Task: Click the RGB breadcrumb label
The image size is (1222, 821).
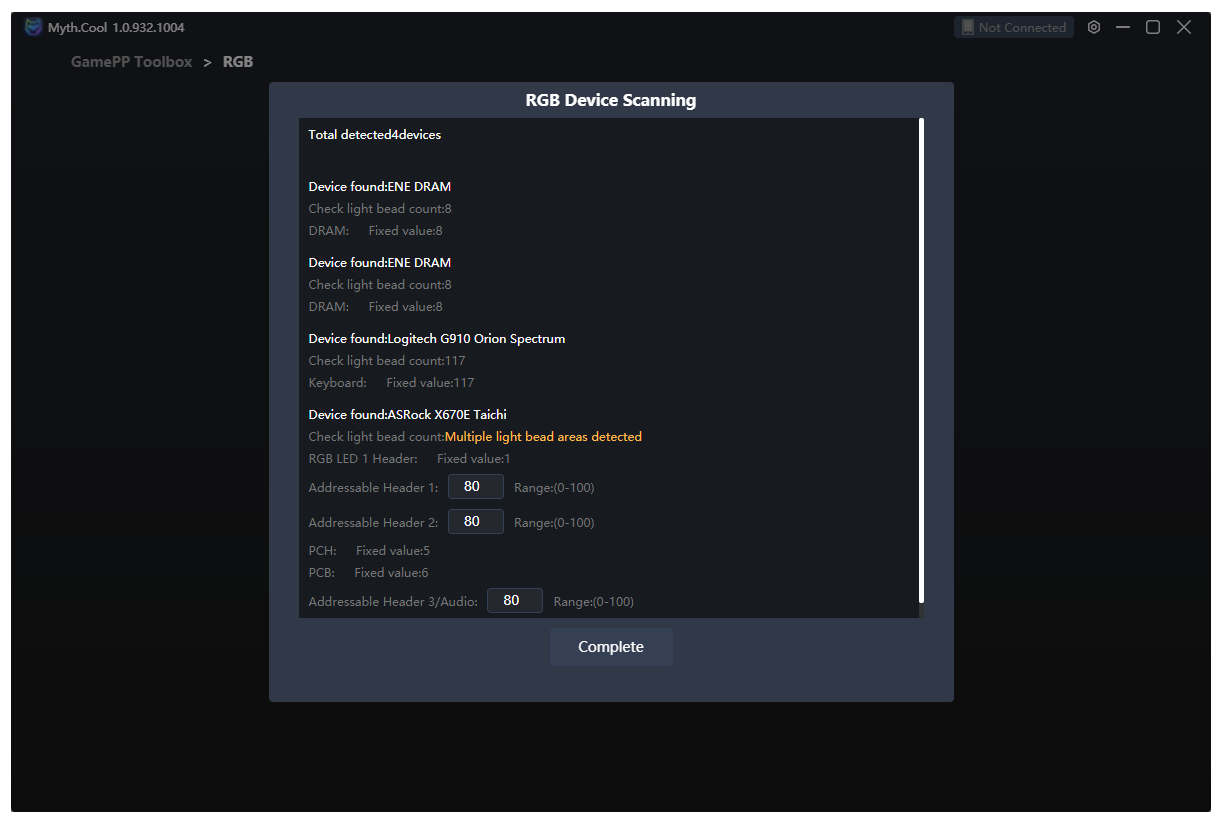Action: tap(238, 62)
